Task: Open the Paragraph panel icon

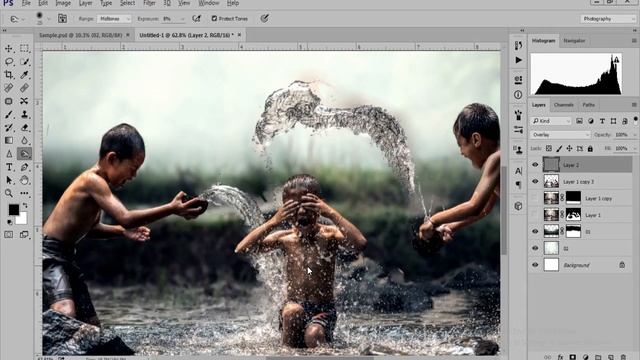Action: 518,185
